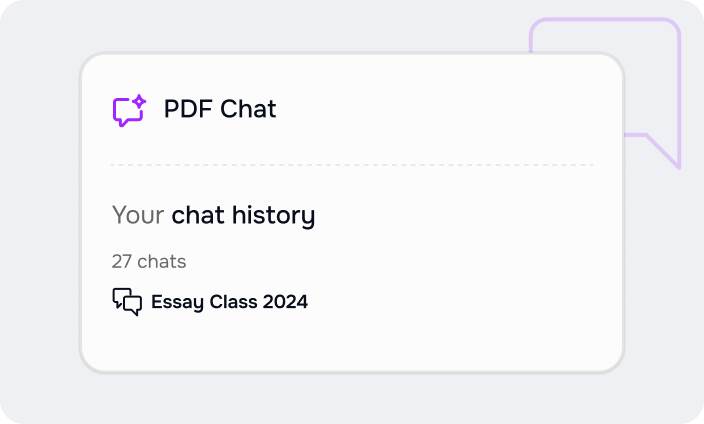Image resolution: width=704 pixels, height=424 pixels.
Task: Click the dashed divider line under PDF Chat
Action: coord(352,165)
